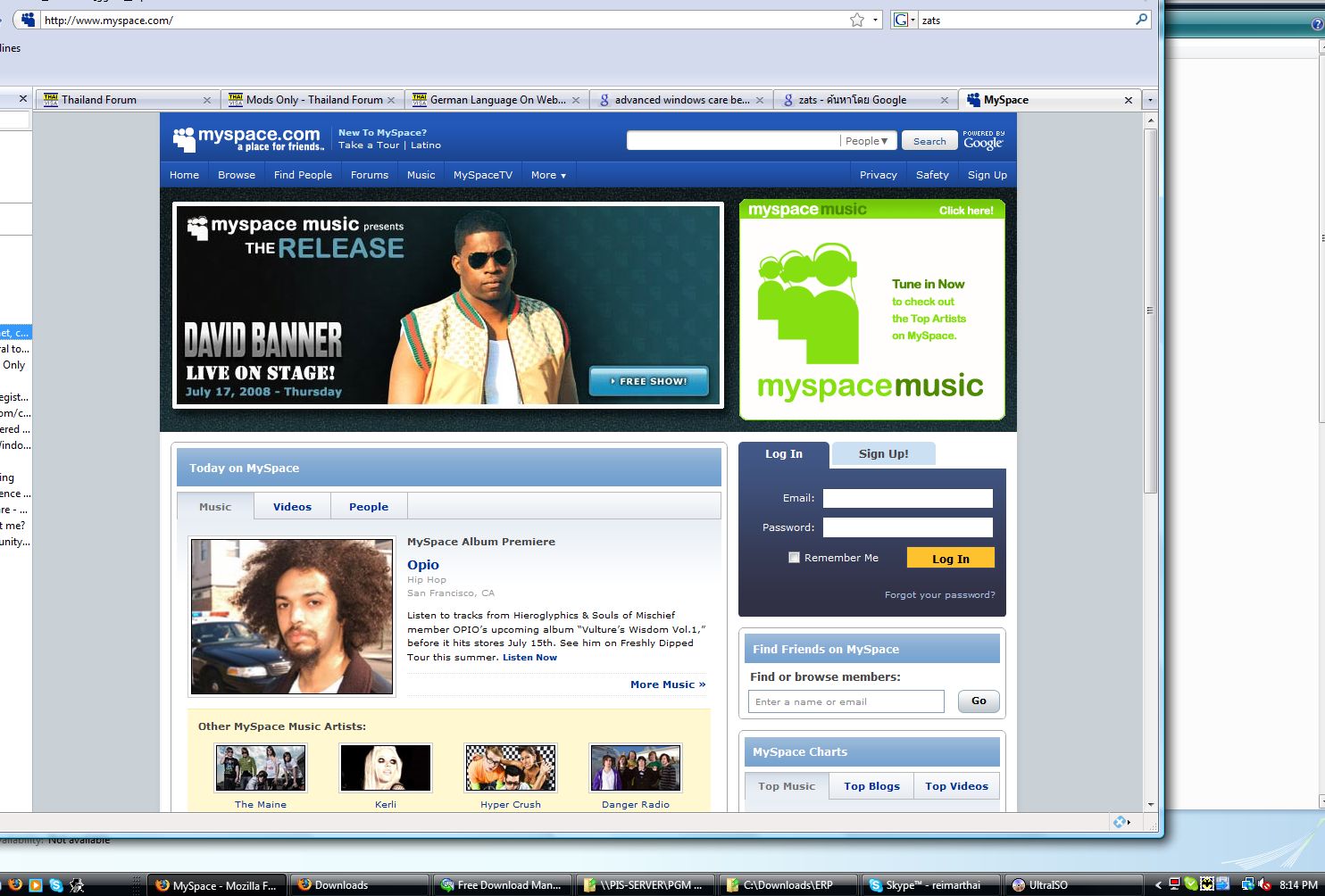Viewport: 1325px width, 896px height.
Task: Expand the More menu in MySpace navigation
Action: 548,175
